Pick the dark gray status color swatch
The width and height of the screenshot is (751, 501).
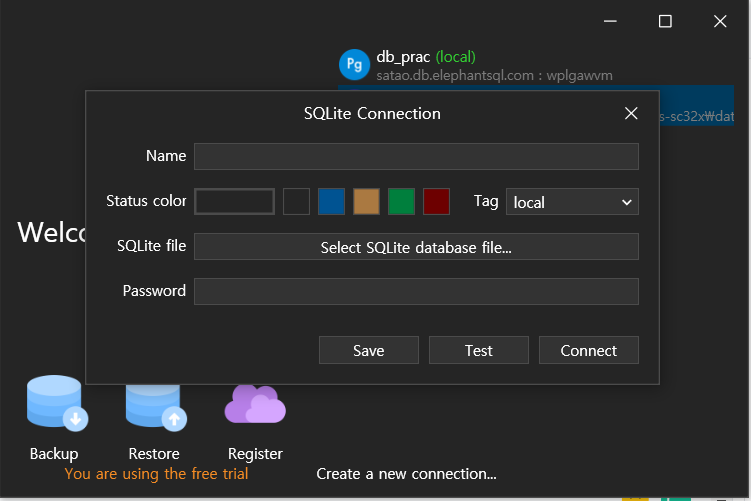point(296,201)
